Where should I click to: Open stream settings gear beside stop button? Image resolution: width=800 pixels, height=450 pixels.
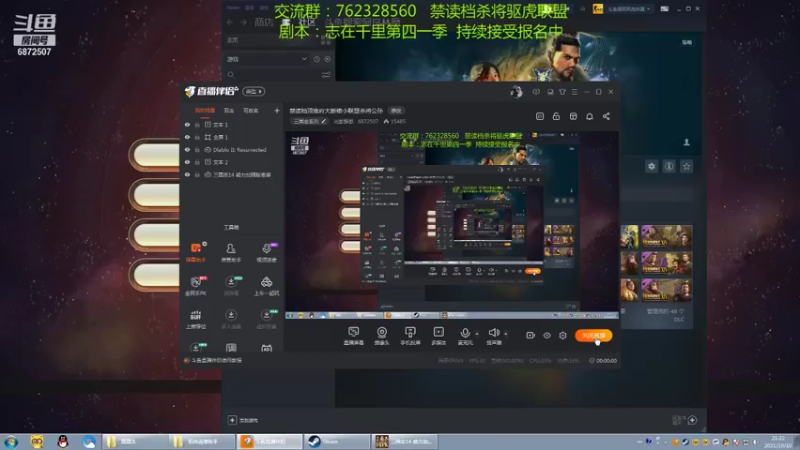(x=563, y=335)
